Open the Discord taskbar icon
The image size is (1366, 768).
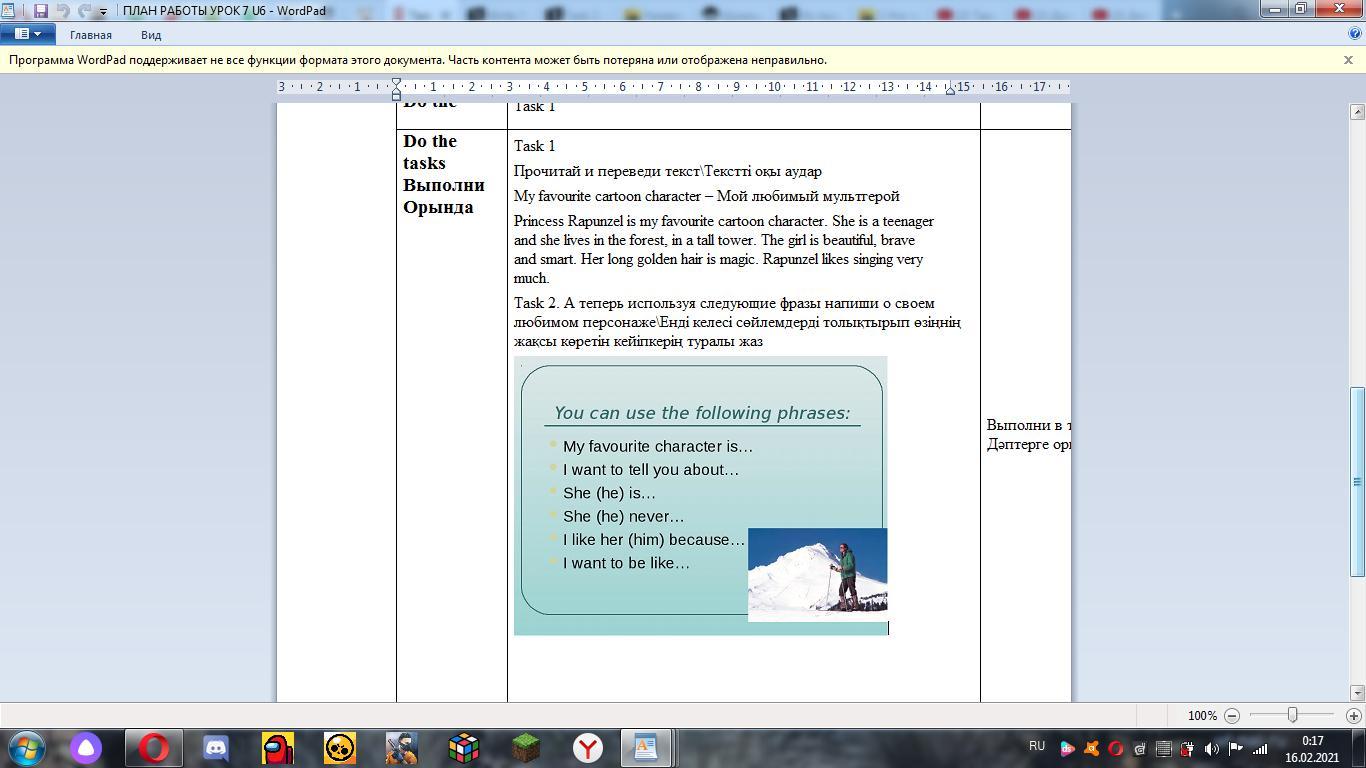click(215, 748)
